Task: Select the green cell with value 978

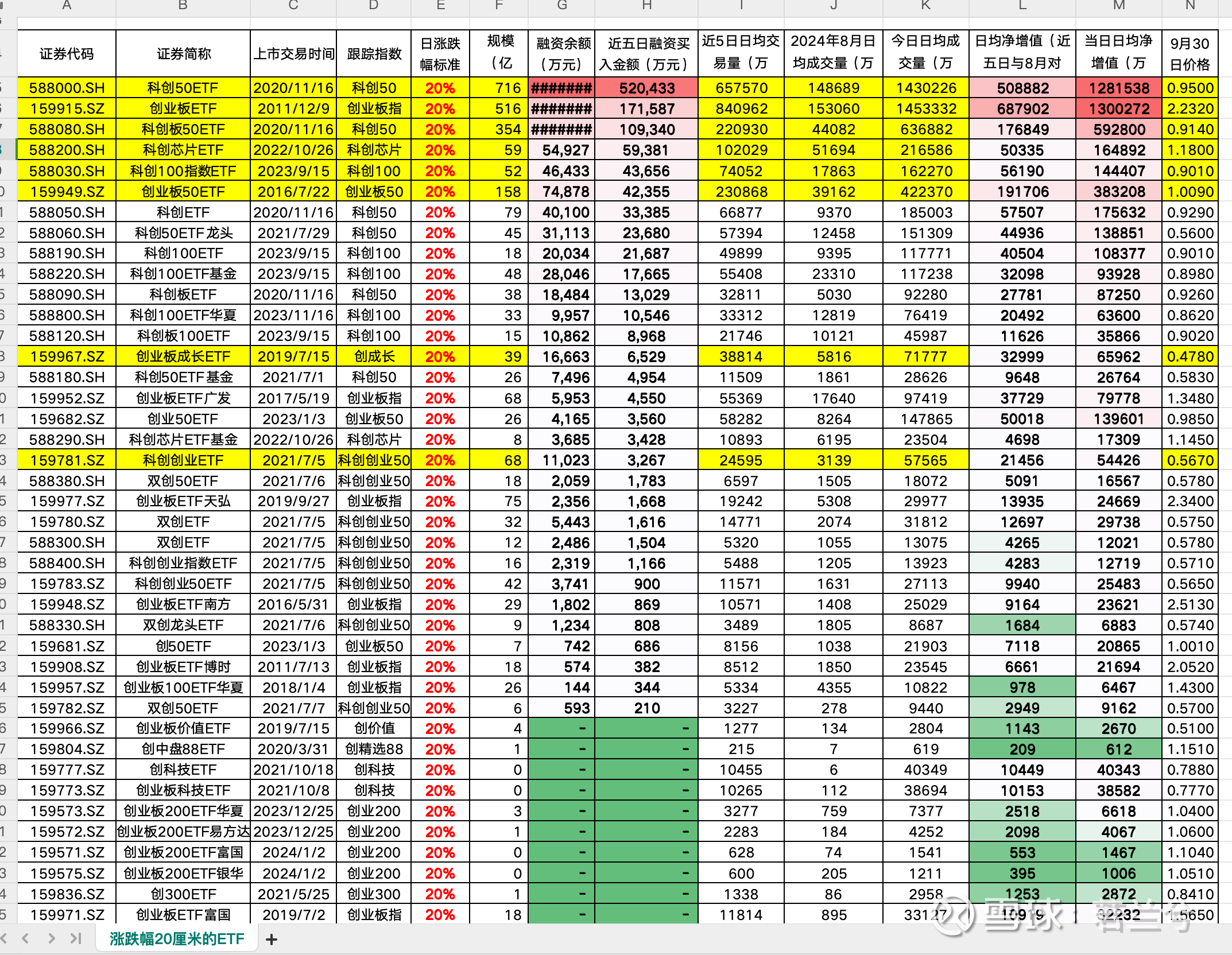Action: pyautogui.click(x=1022, y=688)
